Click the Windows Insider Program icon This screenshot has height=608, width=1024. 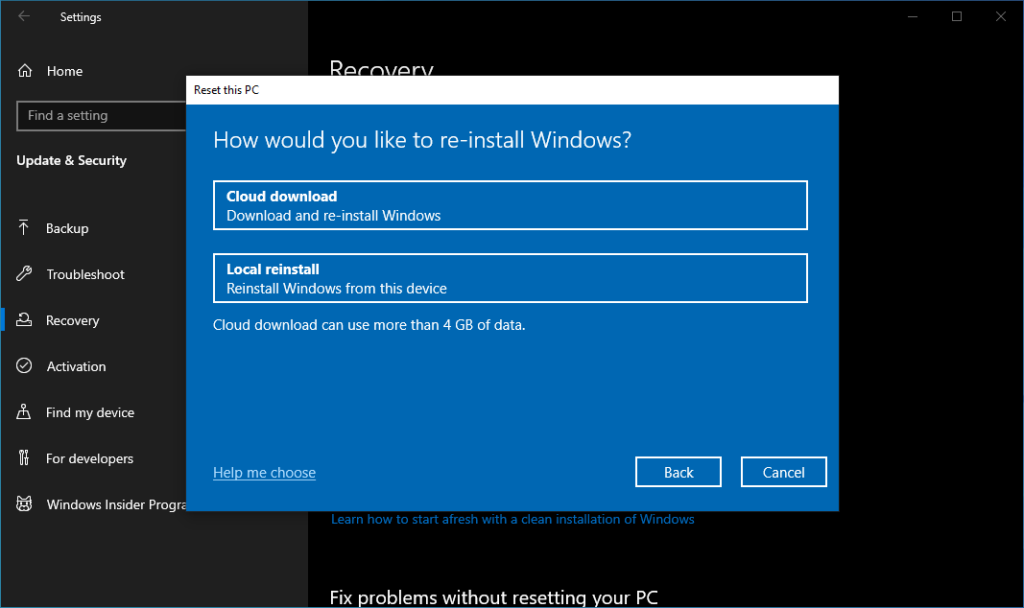coord(22,504)
